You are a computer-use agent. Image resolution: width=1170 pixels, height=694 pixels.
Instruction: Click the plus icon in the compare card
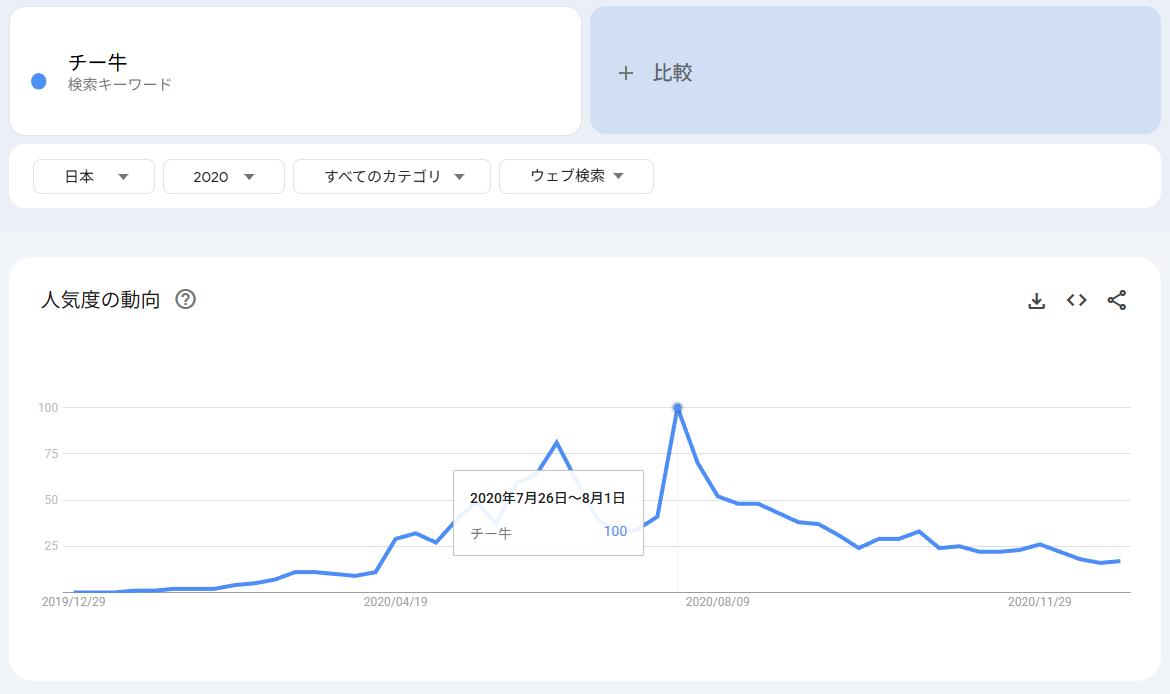626,73
